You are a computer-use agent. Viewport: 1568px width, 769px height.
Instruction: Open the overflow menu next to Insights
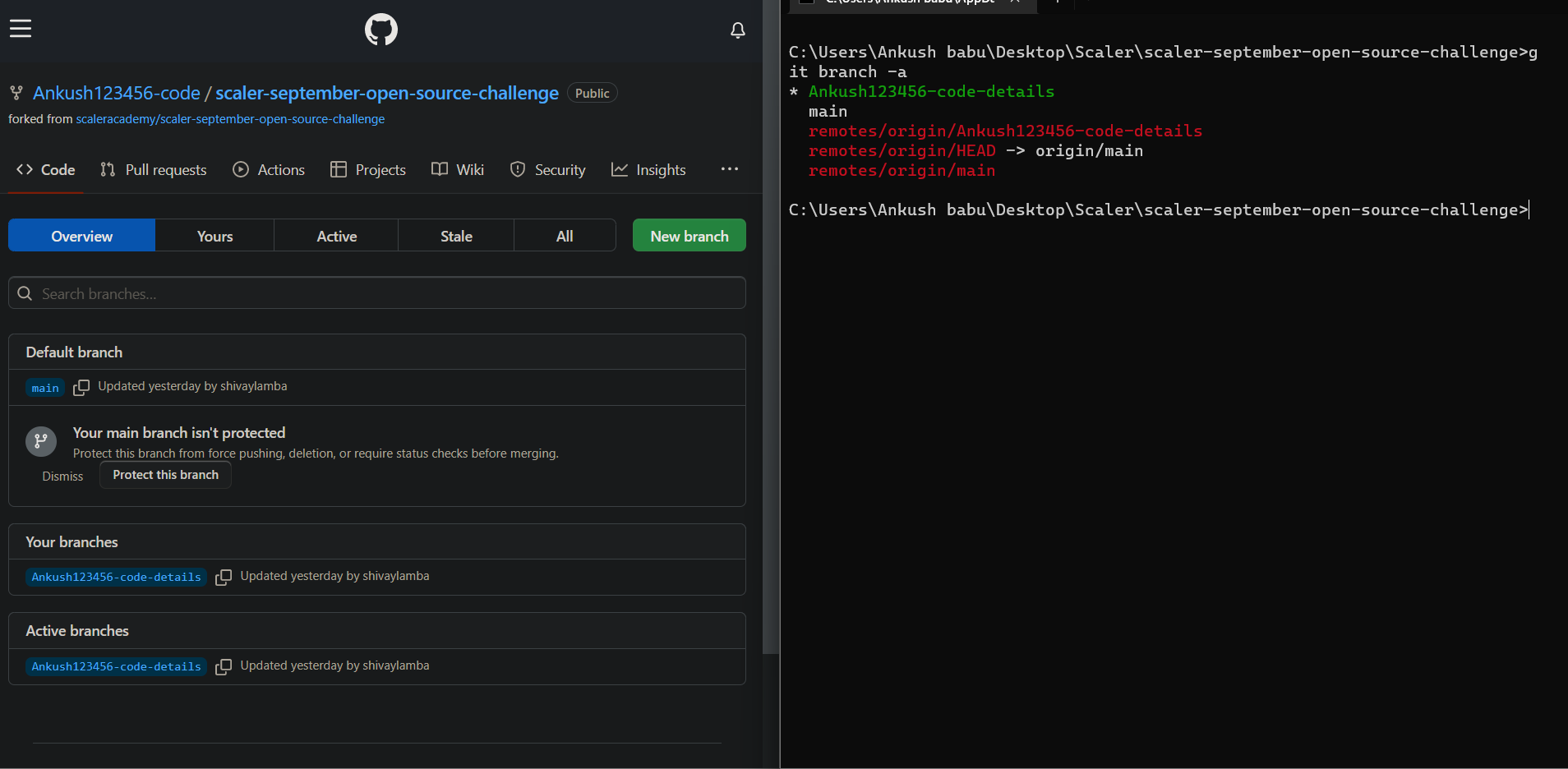[x=730, y=169]
